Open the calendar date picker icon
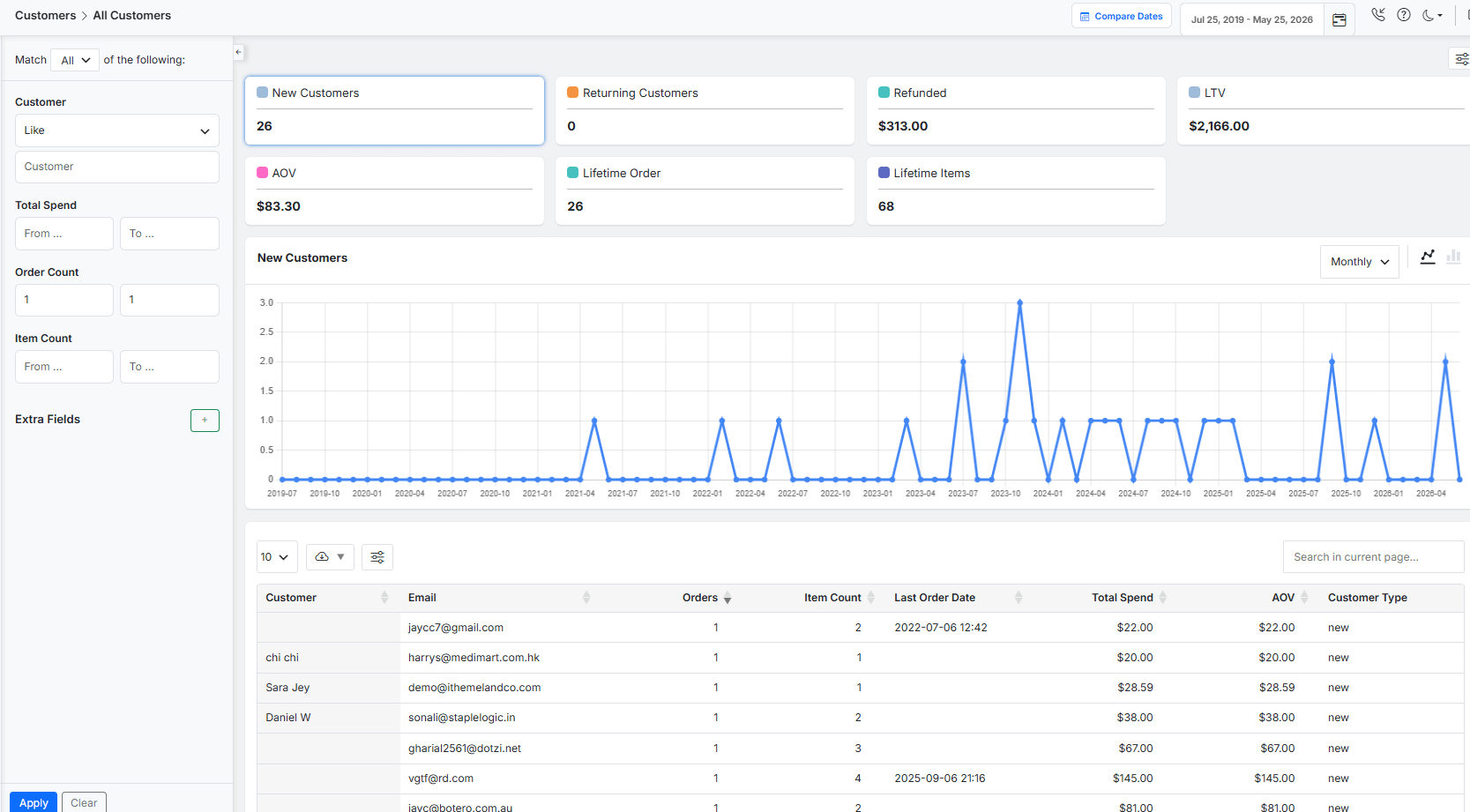The height and width of the screenshot is (812, 1470). pos(1339,19)
